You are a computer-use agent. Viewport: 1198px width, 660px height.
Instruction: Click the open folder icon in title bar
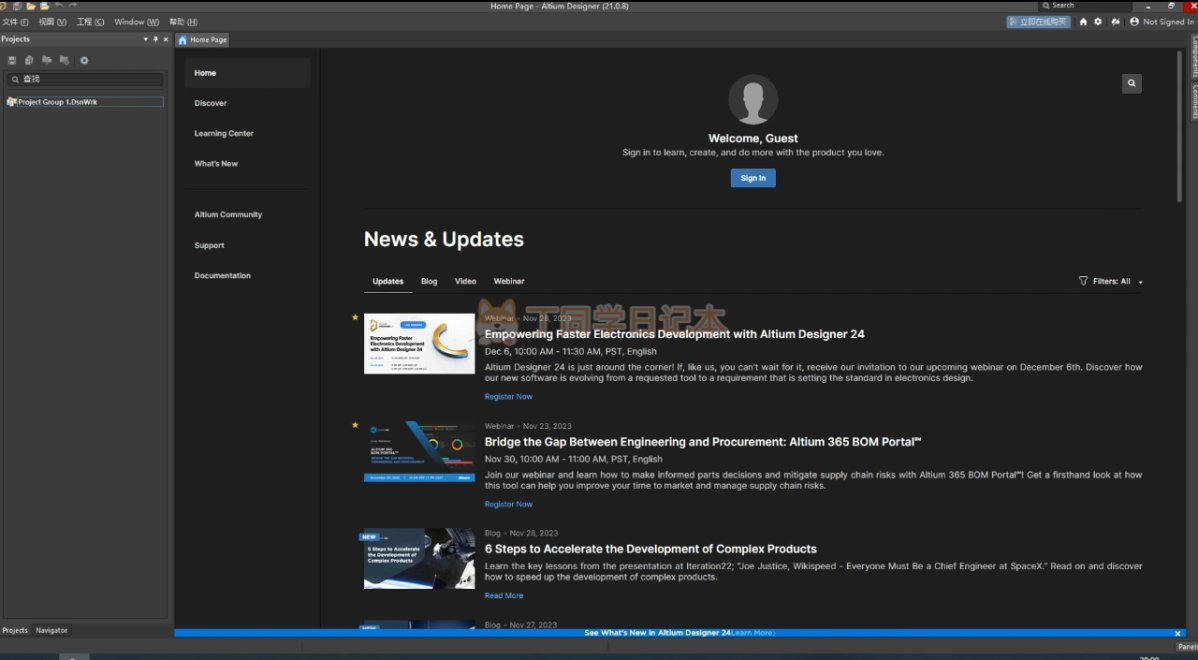click(x=31, y=6)
